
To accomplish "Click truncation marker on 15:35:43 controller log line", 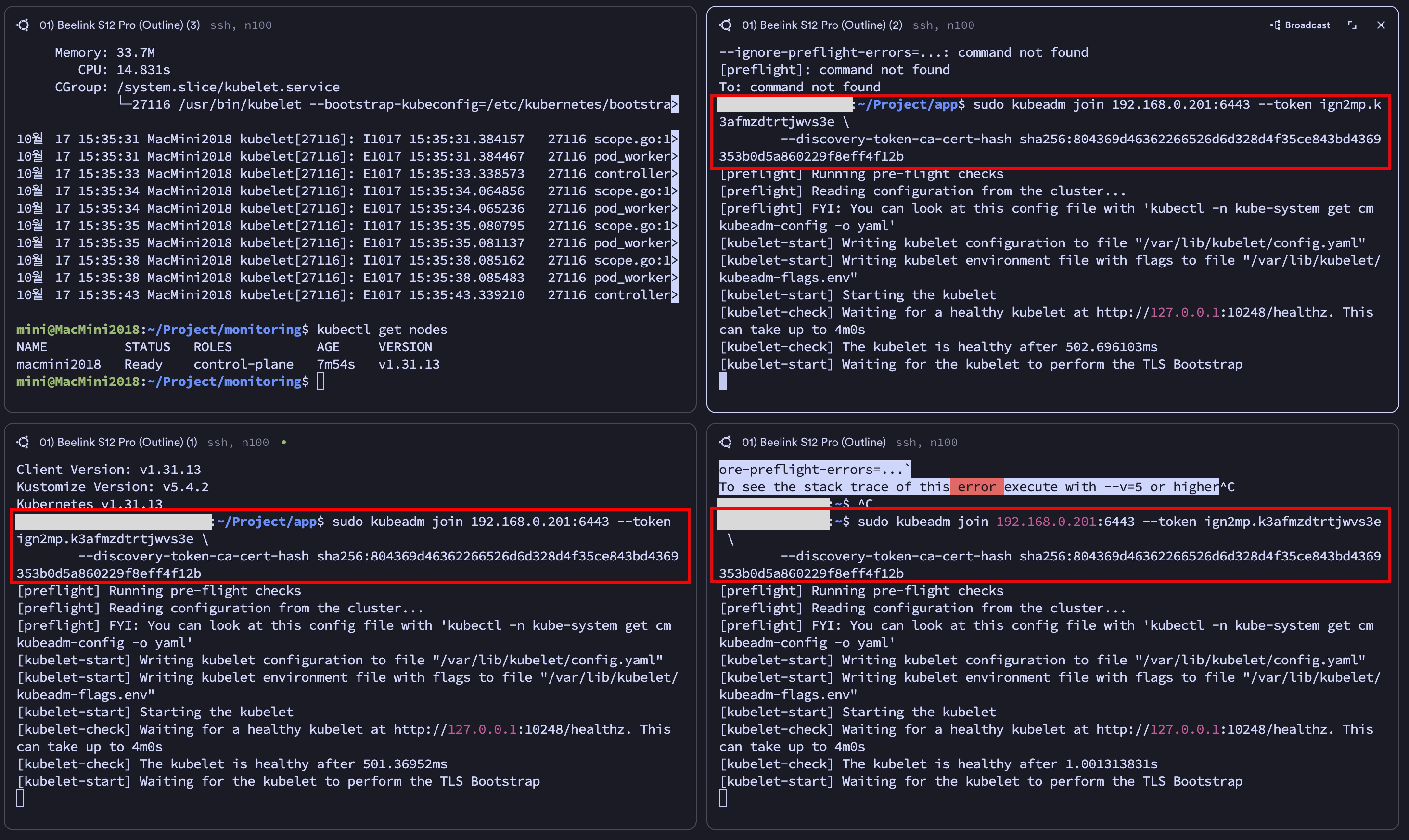I will coord(674,295).
